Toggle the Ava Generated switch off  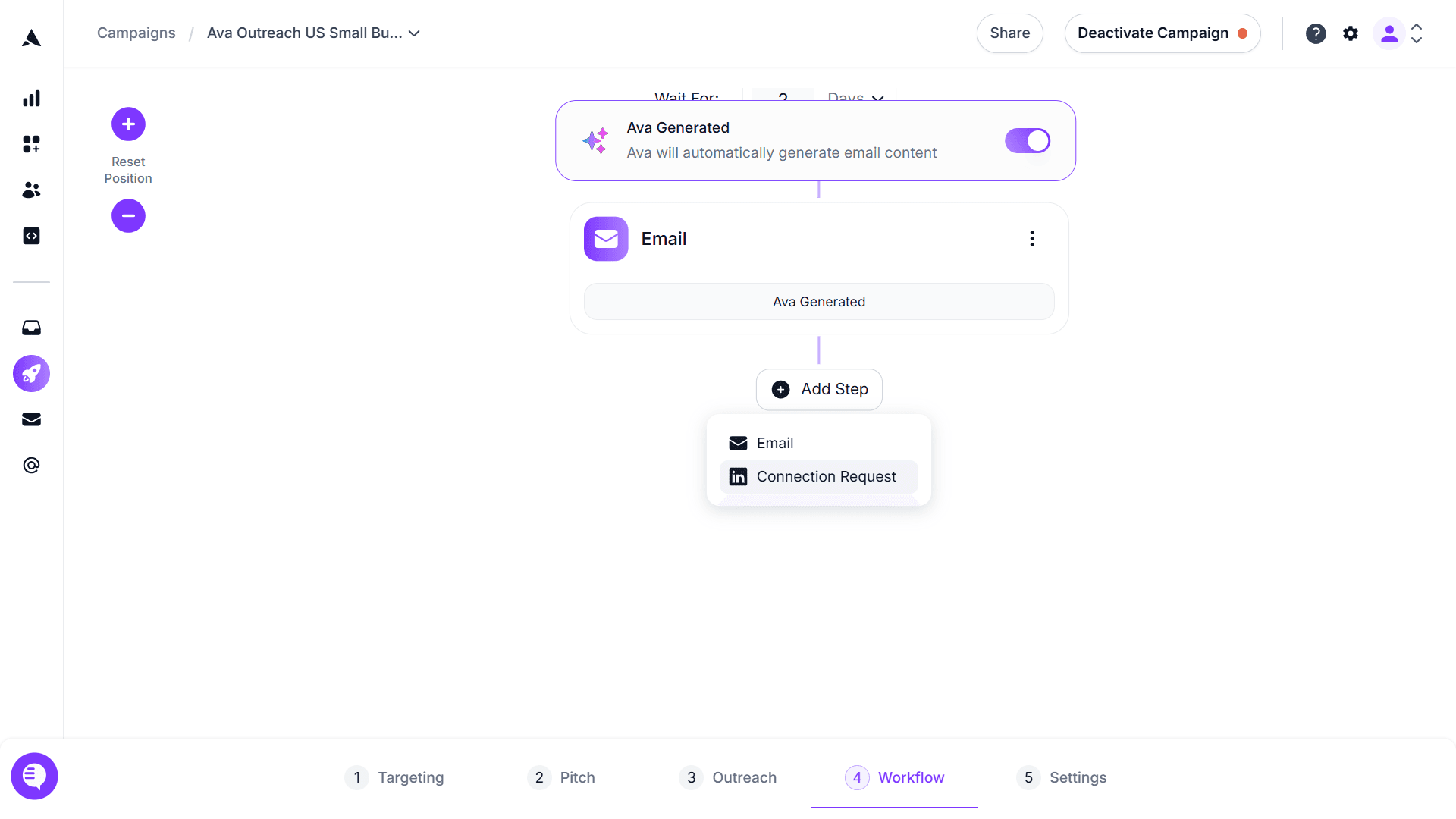pyautogui.click(x=1028, y=140)
